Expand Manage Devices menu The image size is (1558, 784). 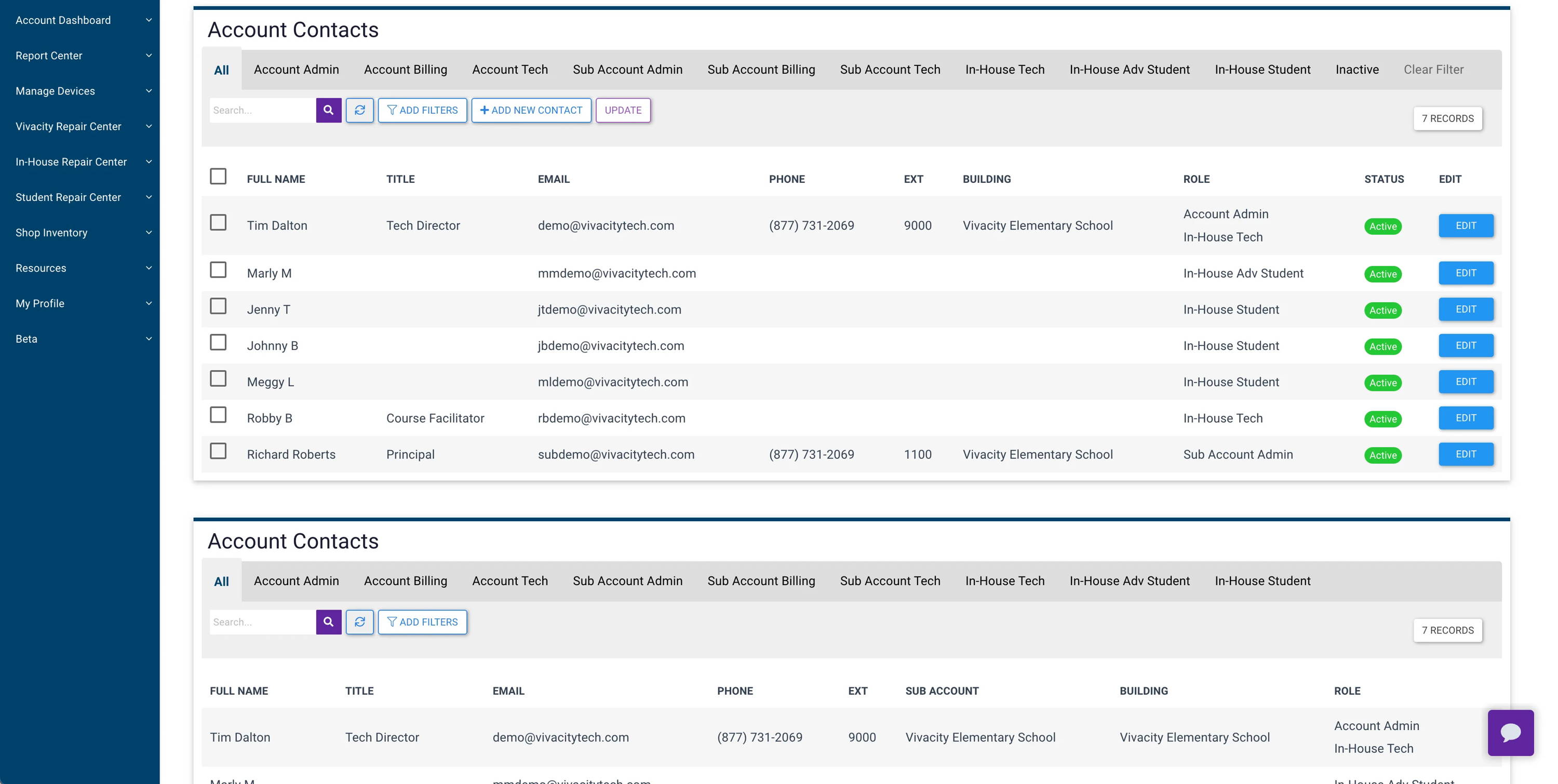tap(80, 91)
